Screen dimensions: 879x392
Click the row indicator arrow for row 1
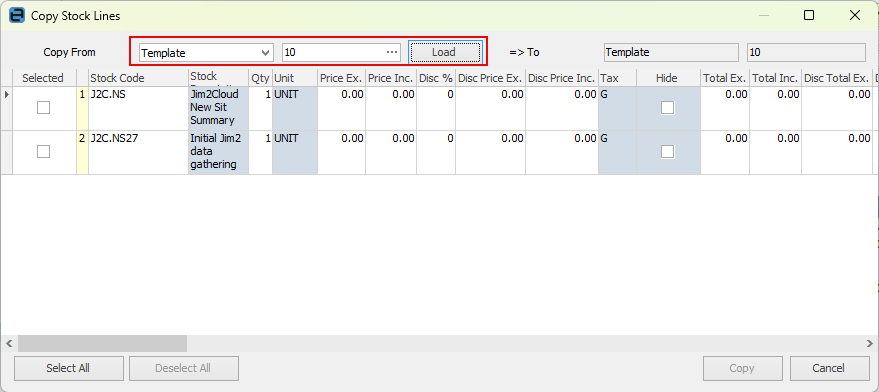pyautogui.click(x=6, y=95)
